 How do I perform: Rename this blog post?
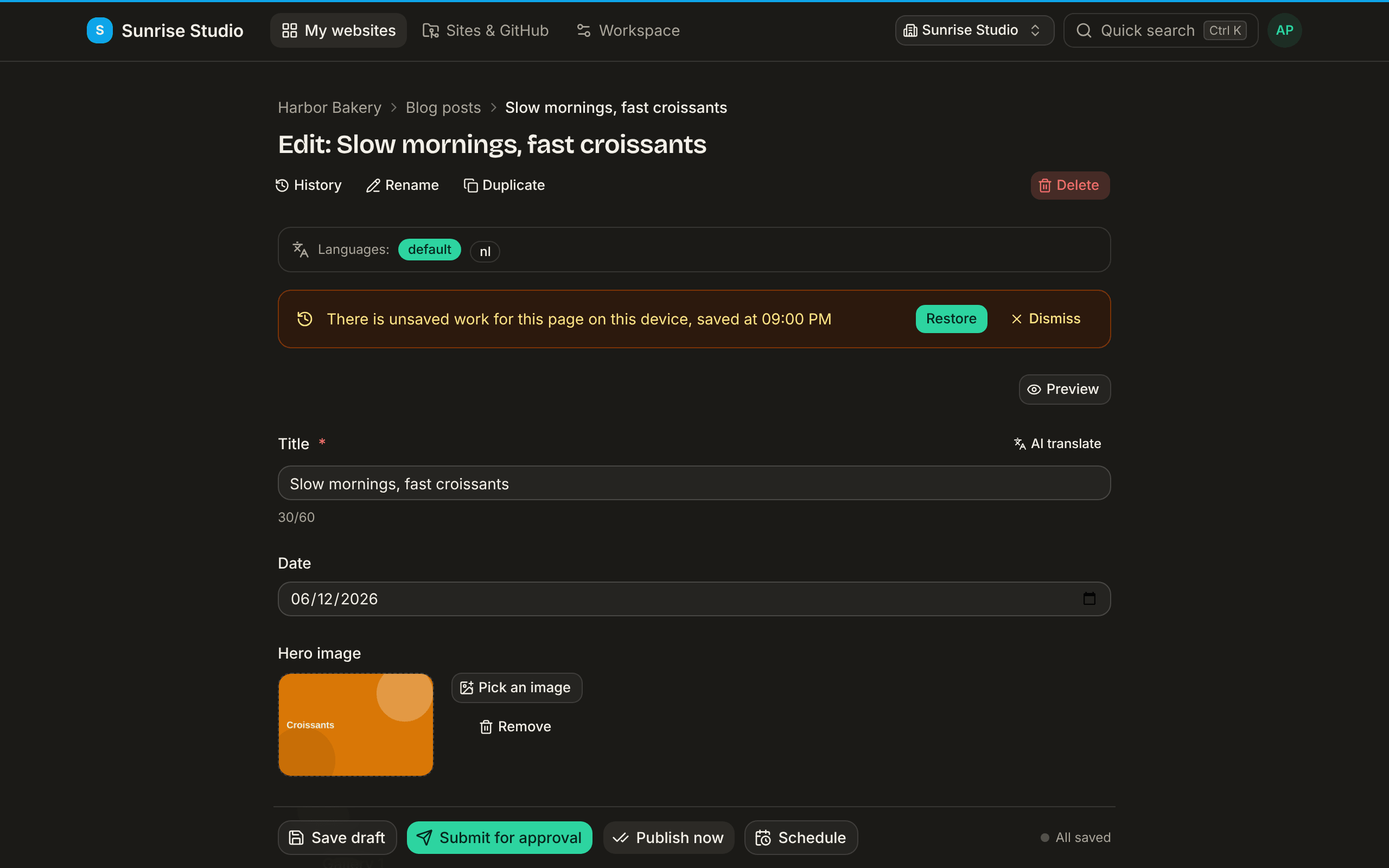[x=403, y=186]
